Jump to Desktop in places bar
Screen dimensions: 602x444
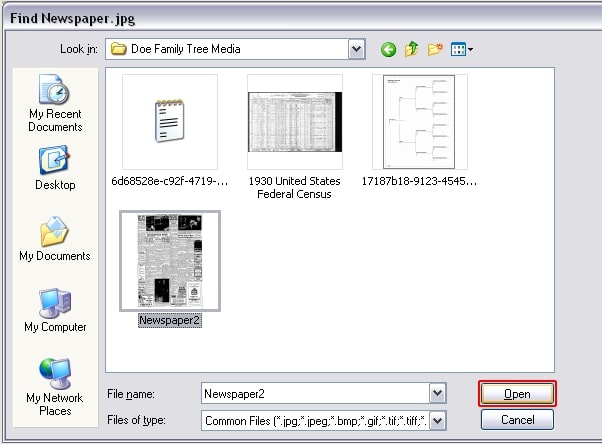point(55,167)
